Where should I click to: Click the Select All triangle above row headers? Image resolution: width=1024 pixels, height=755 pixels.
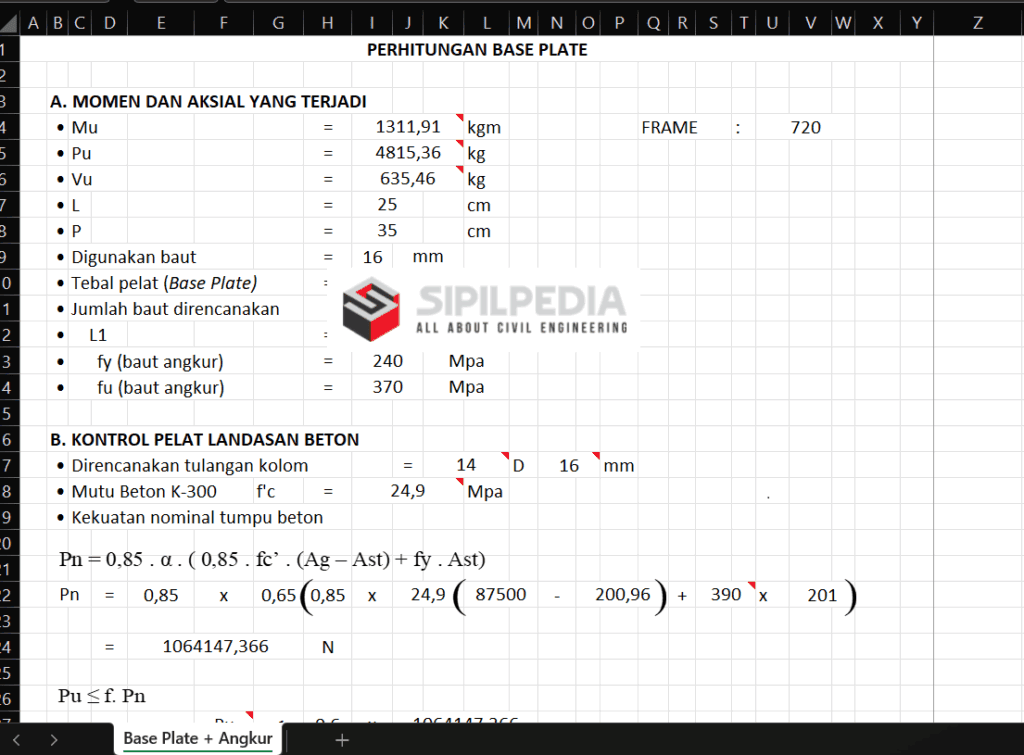tap(9, 21)
